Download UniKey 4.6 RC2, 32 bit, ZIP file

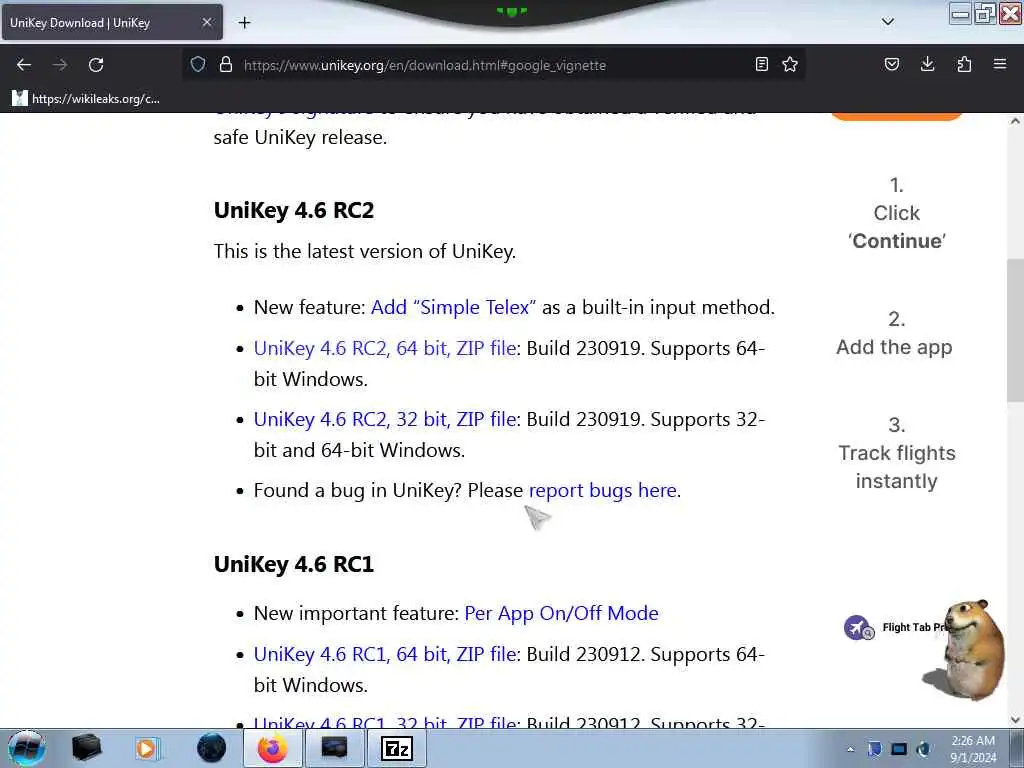(x=385, y=419)
